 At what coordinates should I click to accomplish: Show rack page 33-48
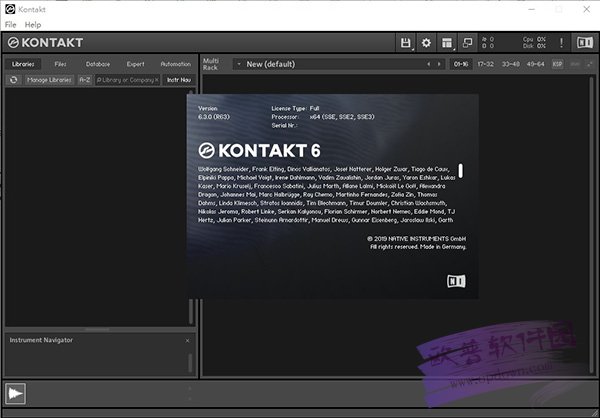click(510, 64)
